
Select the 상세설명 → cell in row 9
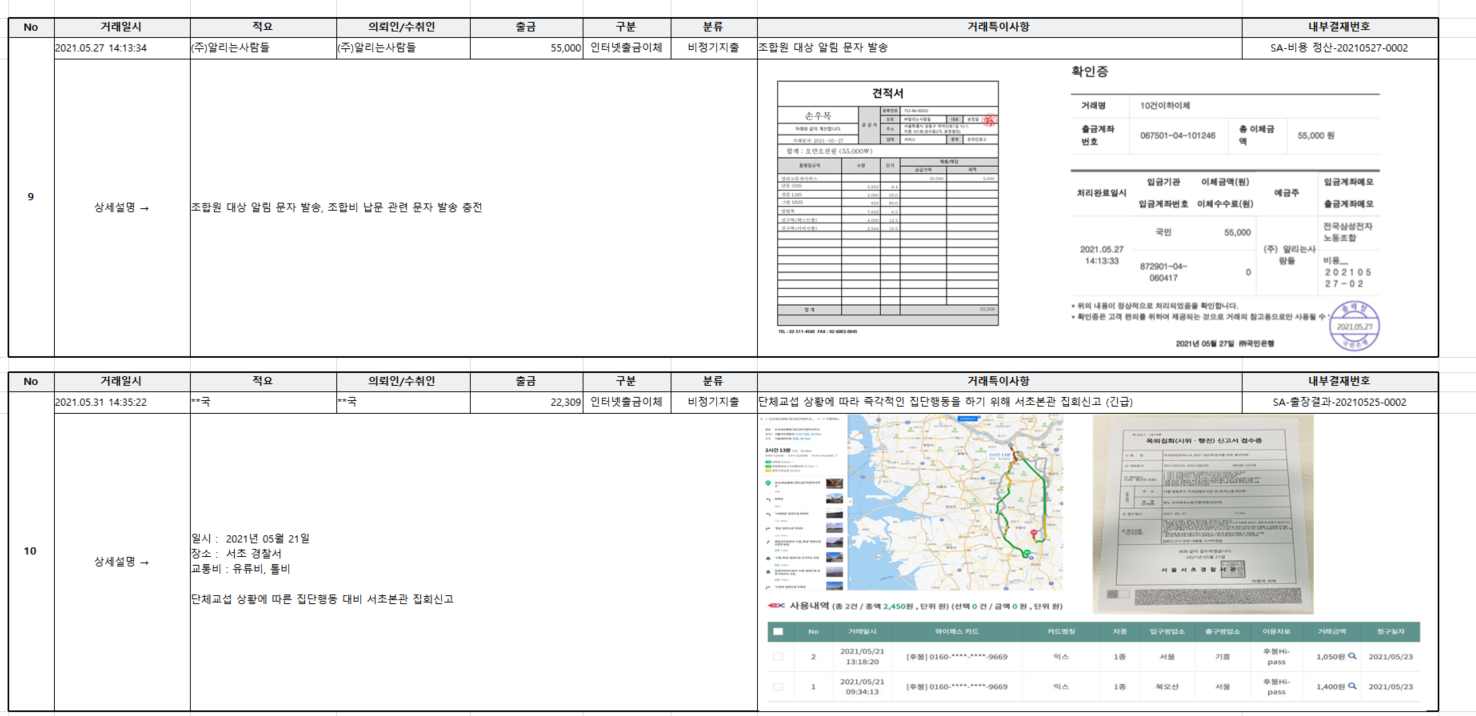point(122,208)
